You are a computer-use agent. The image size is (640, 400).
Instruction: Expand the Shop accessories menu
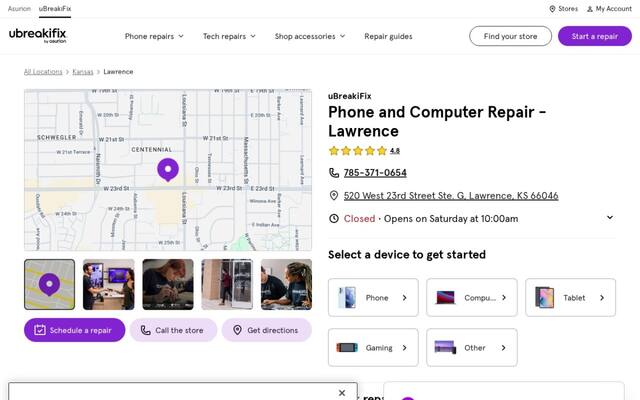pyautogui.click(x=310, y=36)
